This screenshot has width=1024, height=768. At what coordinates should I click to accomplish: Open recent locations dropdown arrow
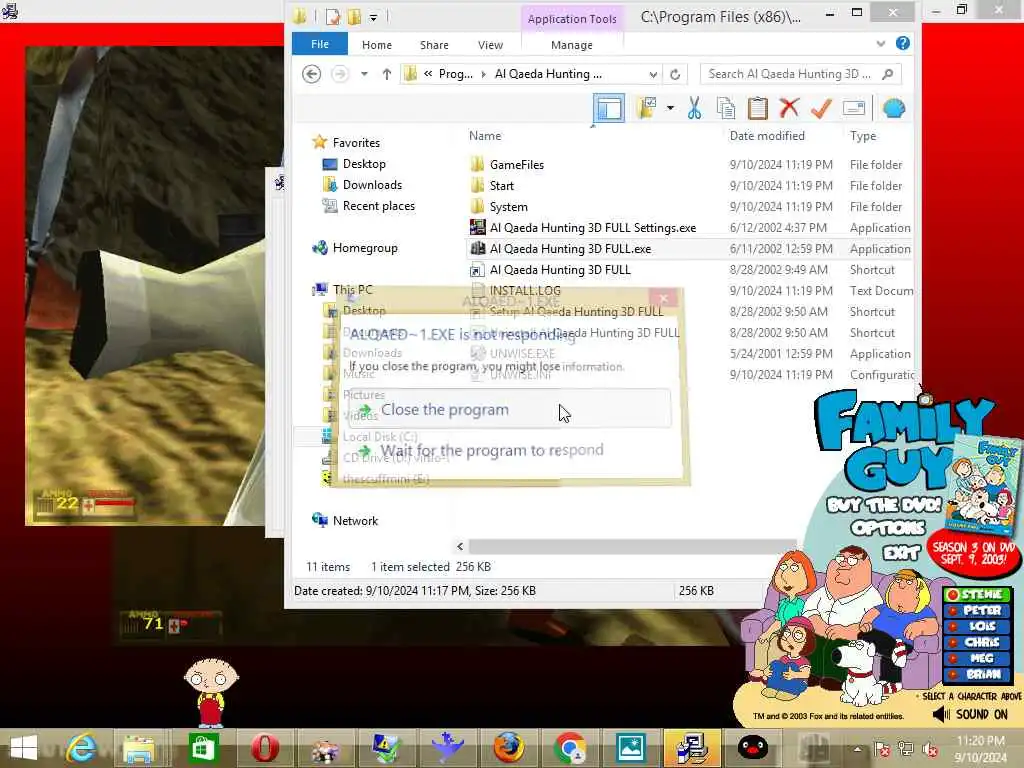[x=364, y=74]
